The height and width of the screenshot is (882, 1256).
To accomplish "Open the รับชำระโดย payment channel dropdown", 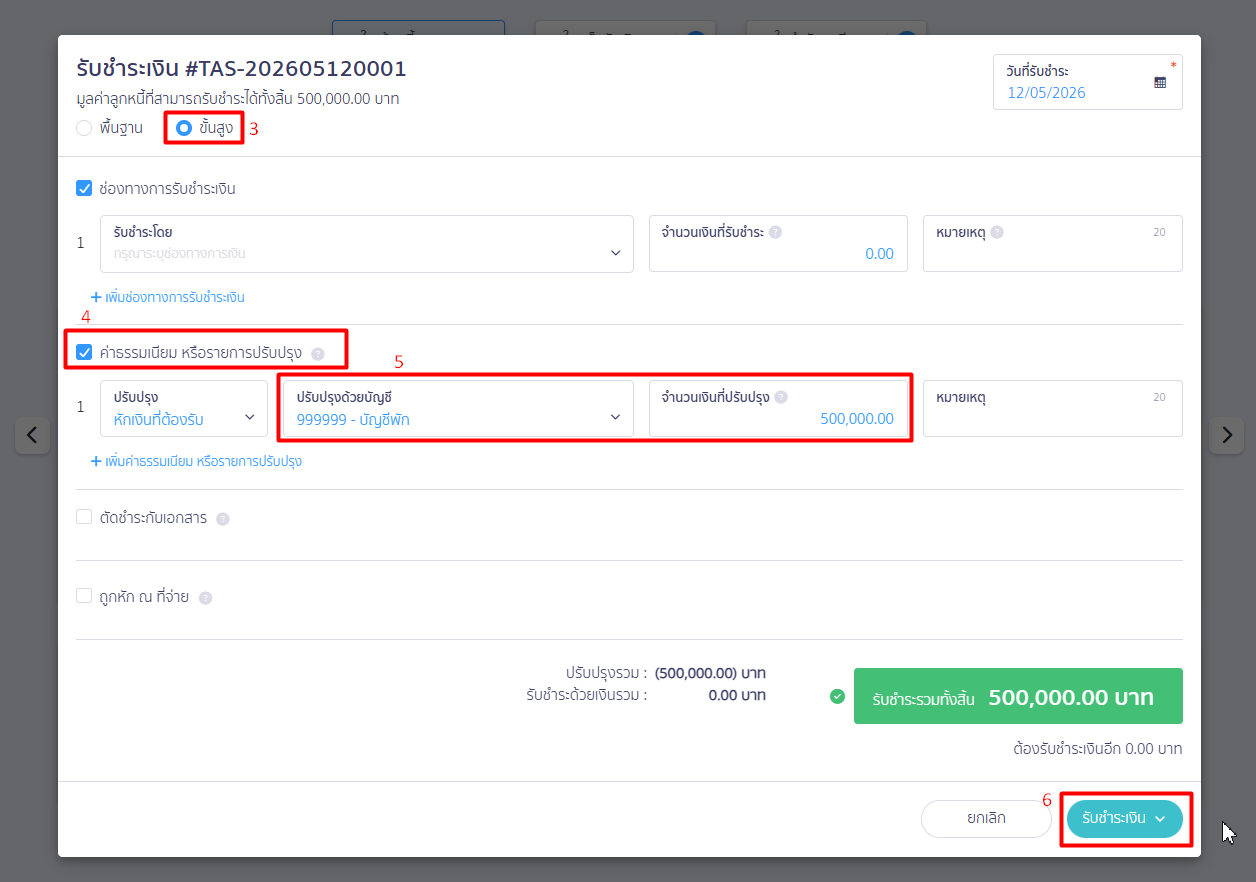I will tap(367, 243).
